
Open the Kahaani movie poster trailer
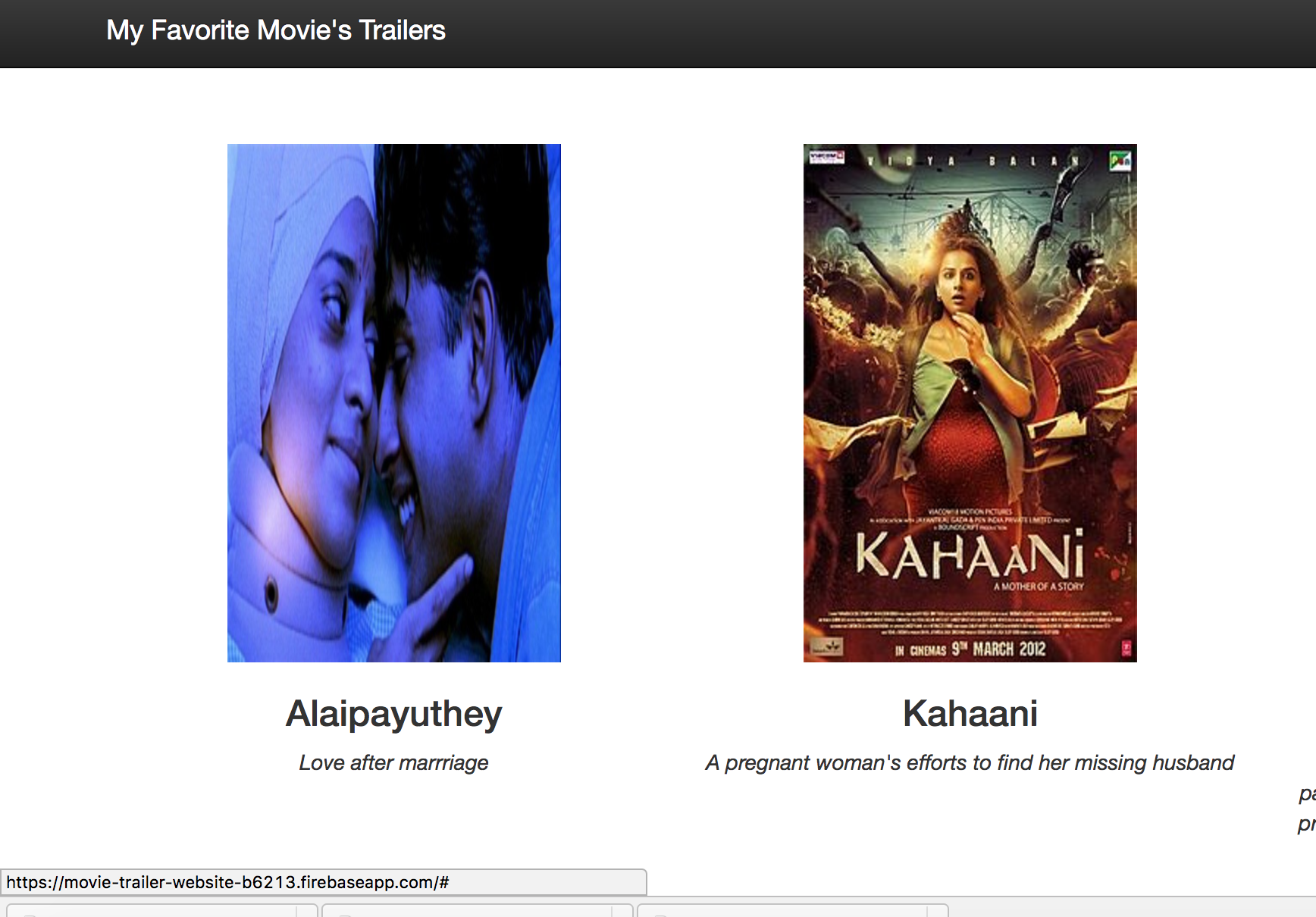pos(970,403)
